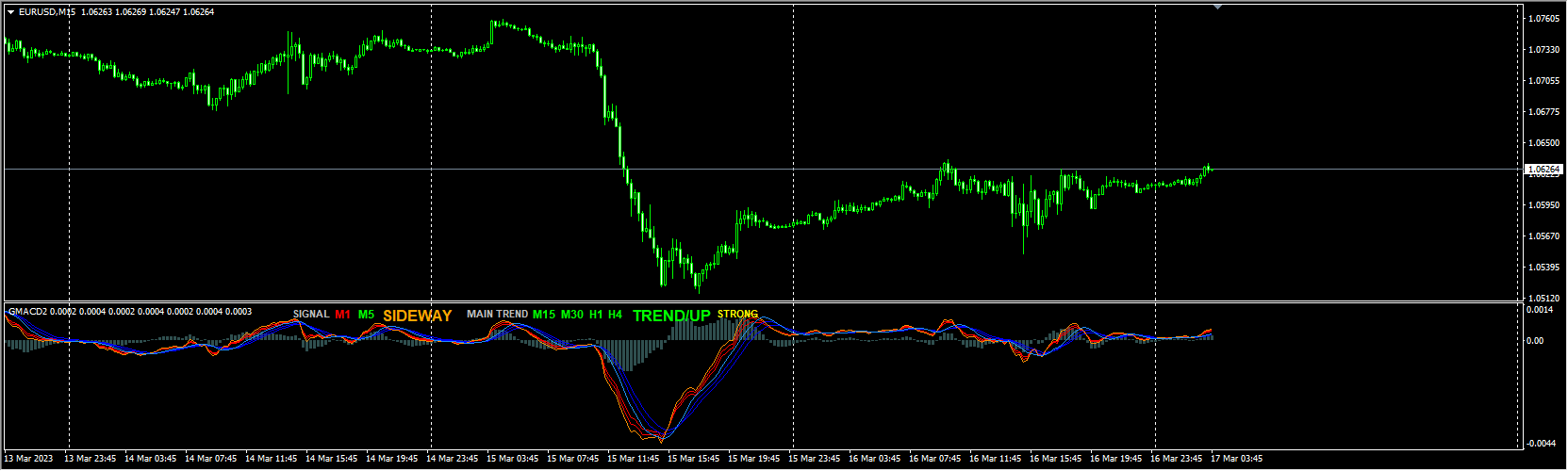Click price scale value 1.05395
1568x471 pixels.
coord(1543,268)
